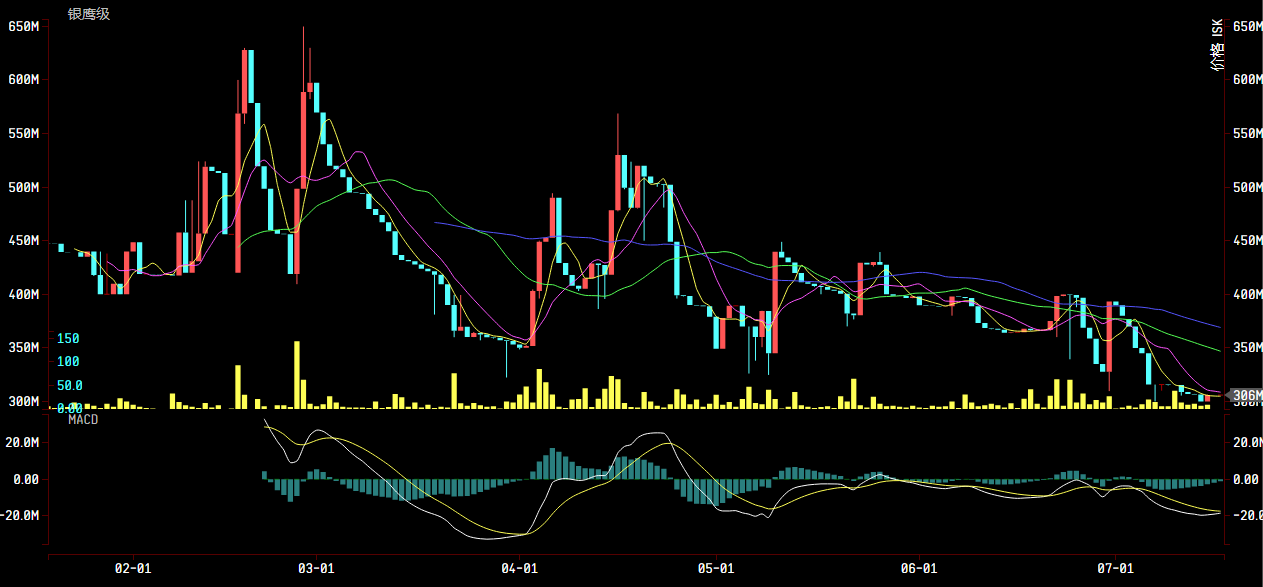Click the 306M current price tag
Viewport: 1263px width, 587px height.
(x=1245, y=396)
